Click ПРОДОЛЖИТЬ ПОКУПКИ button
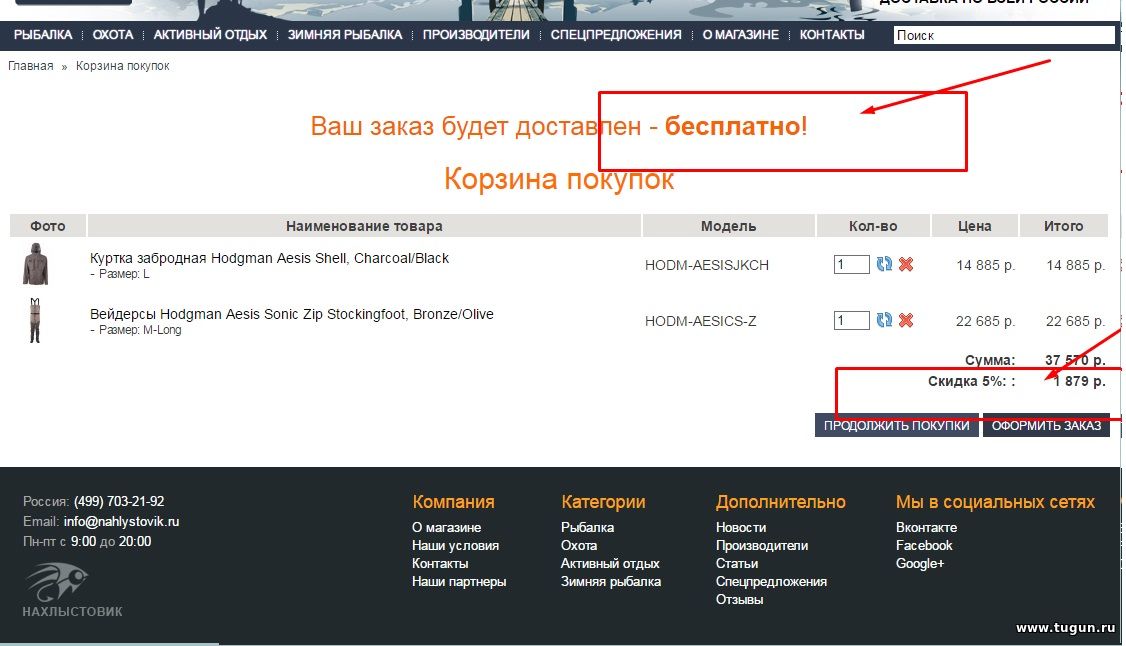This screenshot has width=1126, height=646. 896,425
